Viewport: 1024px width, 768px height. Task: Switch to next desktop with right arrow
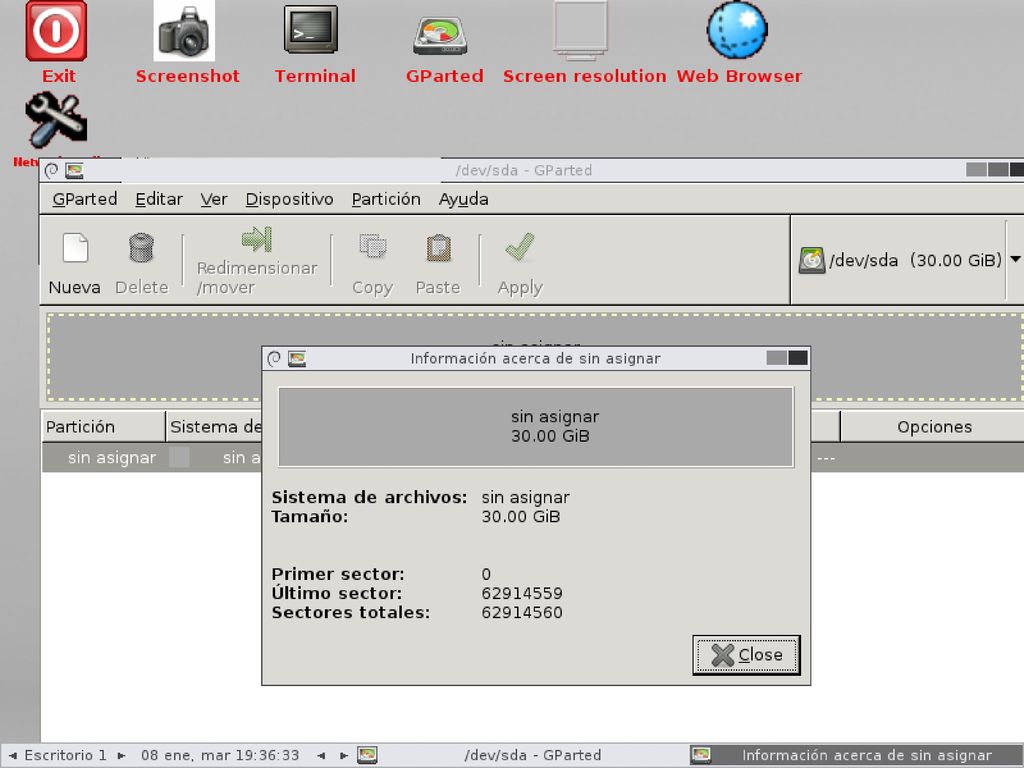(x=121, y=756)
